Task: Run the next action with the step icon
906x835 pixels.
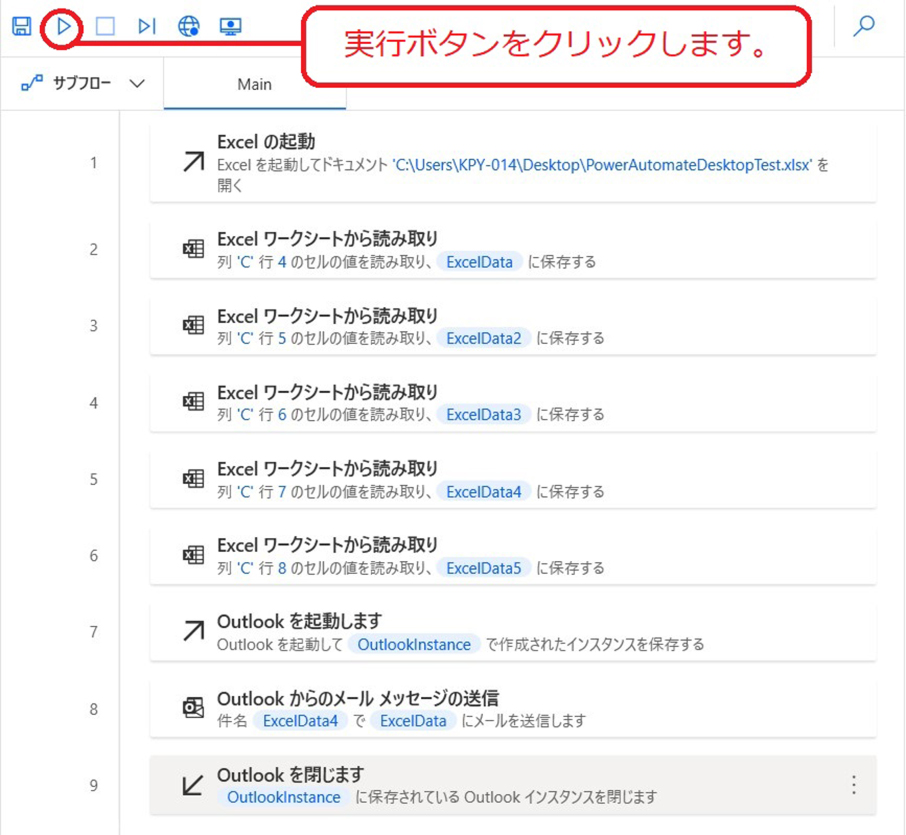Action: [x=147, y=26]
